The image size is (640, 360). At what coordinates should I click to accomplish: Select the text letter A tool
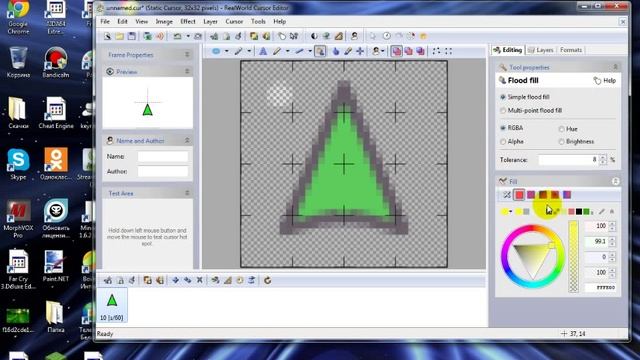click(263, 51)
